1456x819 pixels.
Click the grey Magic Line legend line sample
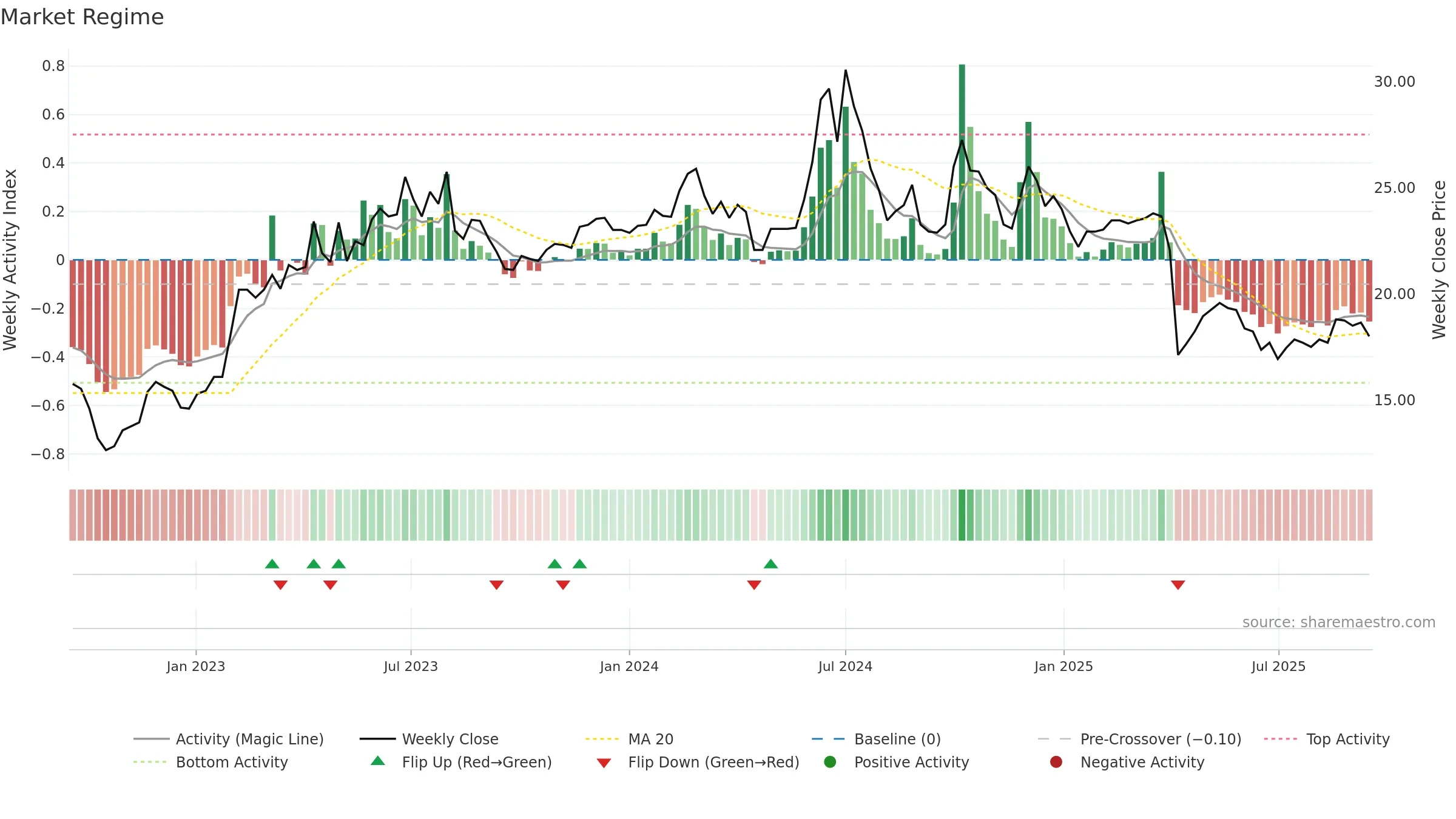click(x=151, y=739)
